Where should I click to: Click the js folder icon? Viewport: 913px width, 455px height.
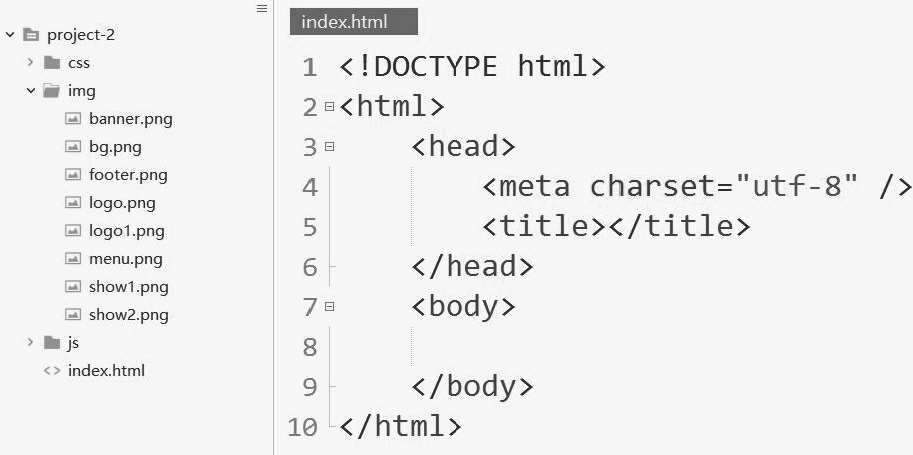click(x=52, y=343)
